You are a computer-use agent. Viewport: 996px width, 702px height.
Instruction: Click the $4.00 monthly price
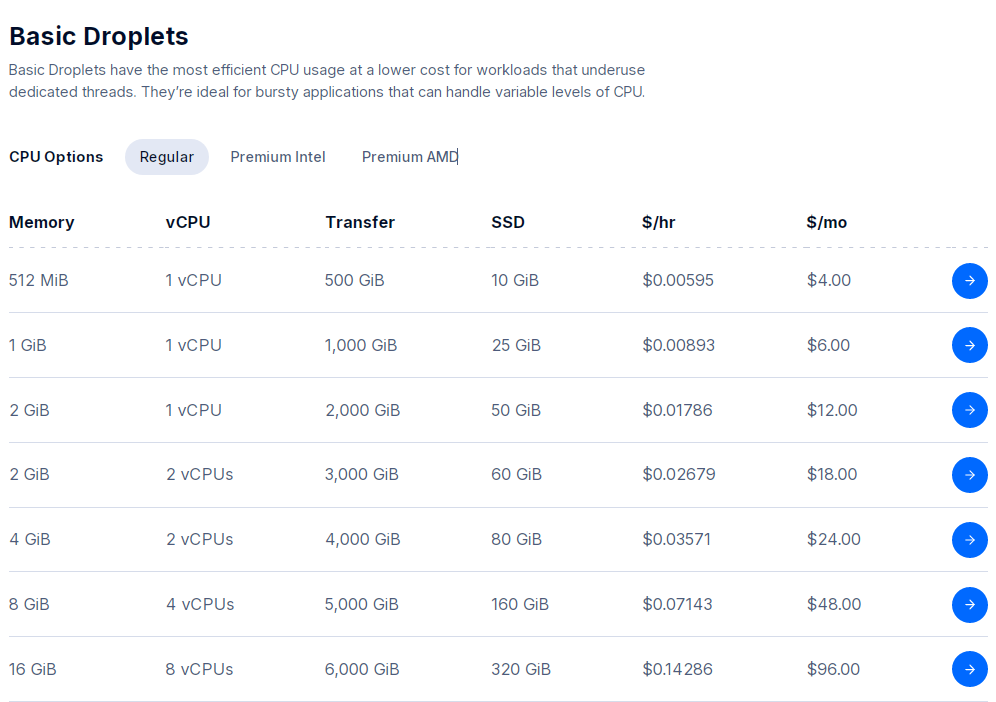[x=829, y=281]
